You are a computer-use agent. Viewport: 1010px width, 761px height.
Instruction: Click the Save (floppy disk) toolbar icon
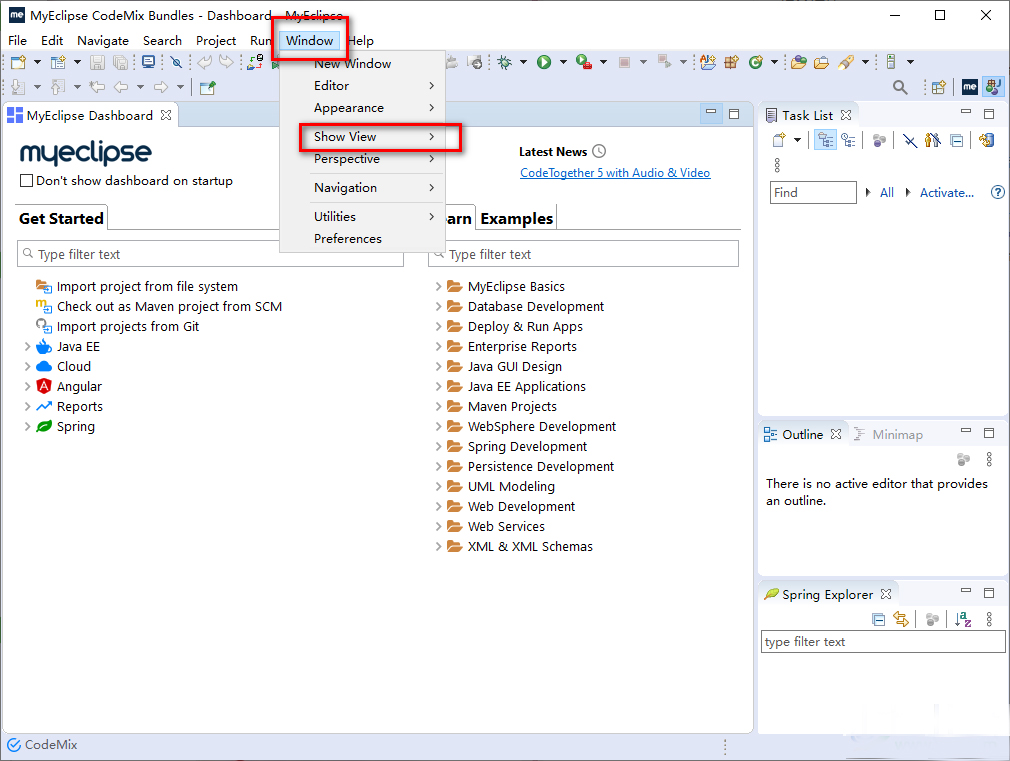(97, 63)
